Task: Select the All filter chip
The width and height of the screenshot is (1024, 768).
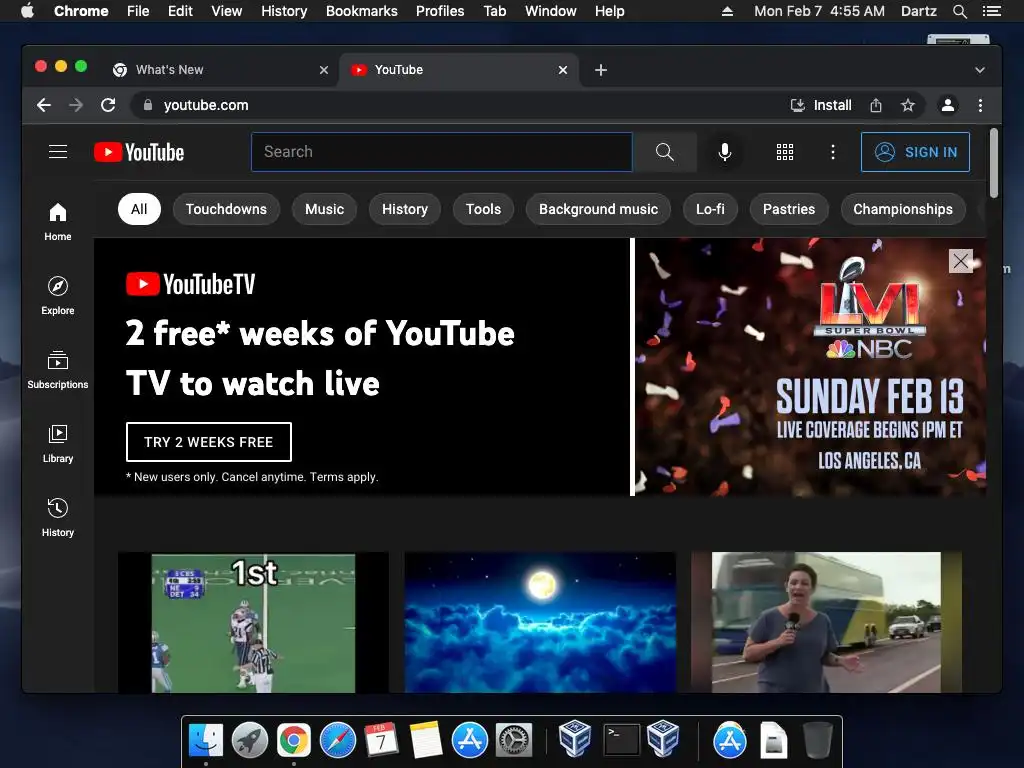Action: [x=139, y=209]
